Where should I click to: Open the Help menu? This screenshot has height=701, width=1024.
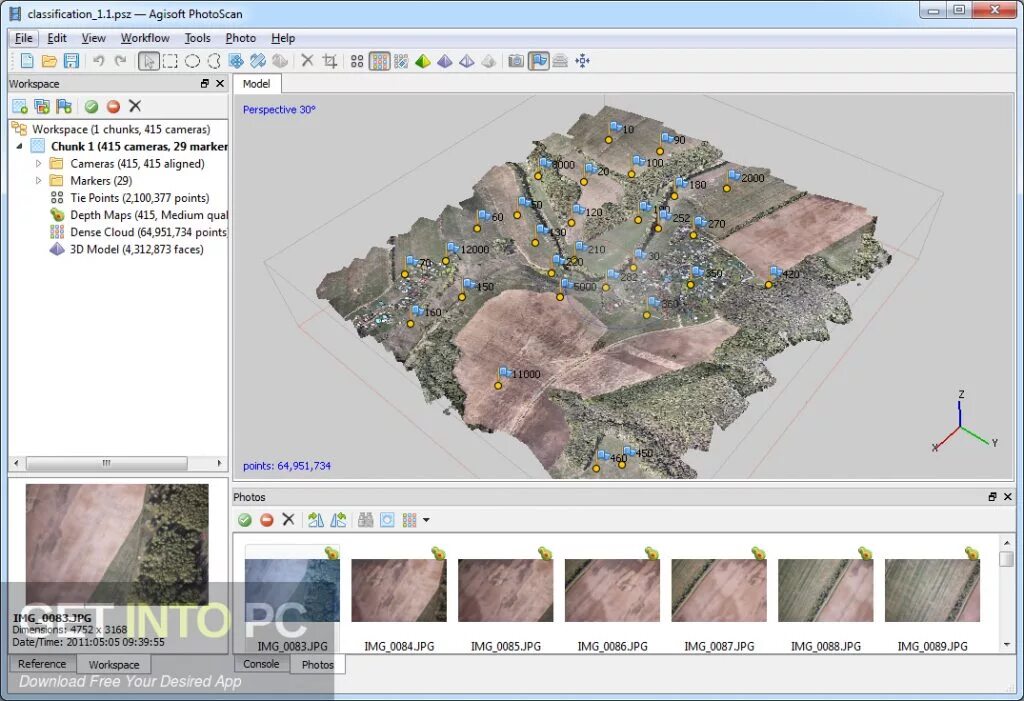pyautogui.click(x=283, y=38)
